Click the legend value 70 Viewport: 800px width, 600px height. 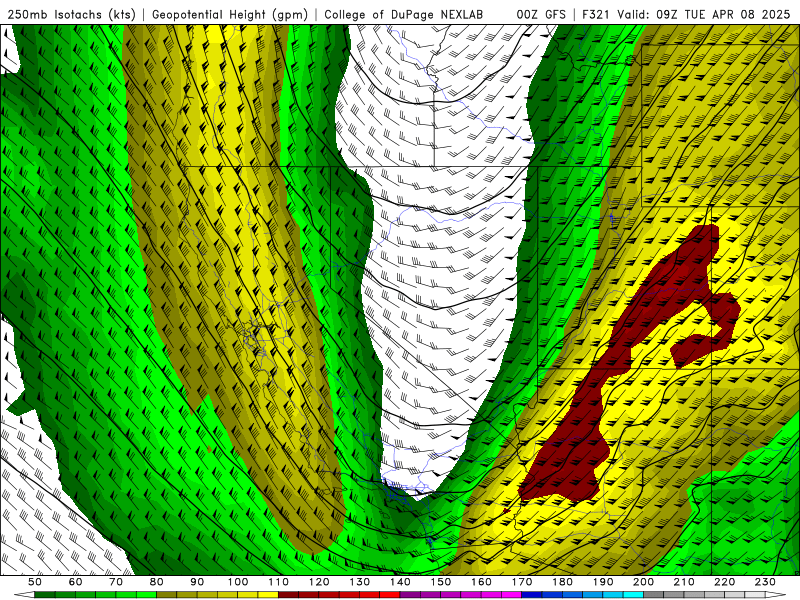tap(116, 582)
